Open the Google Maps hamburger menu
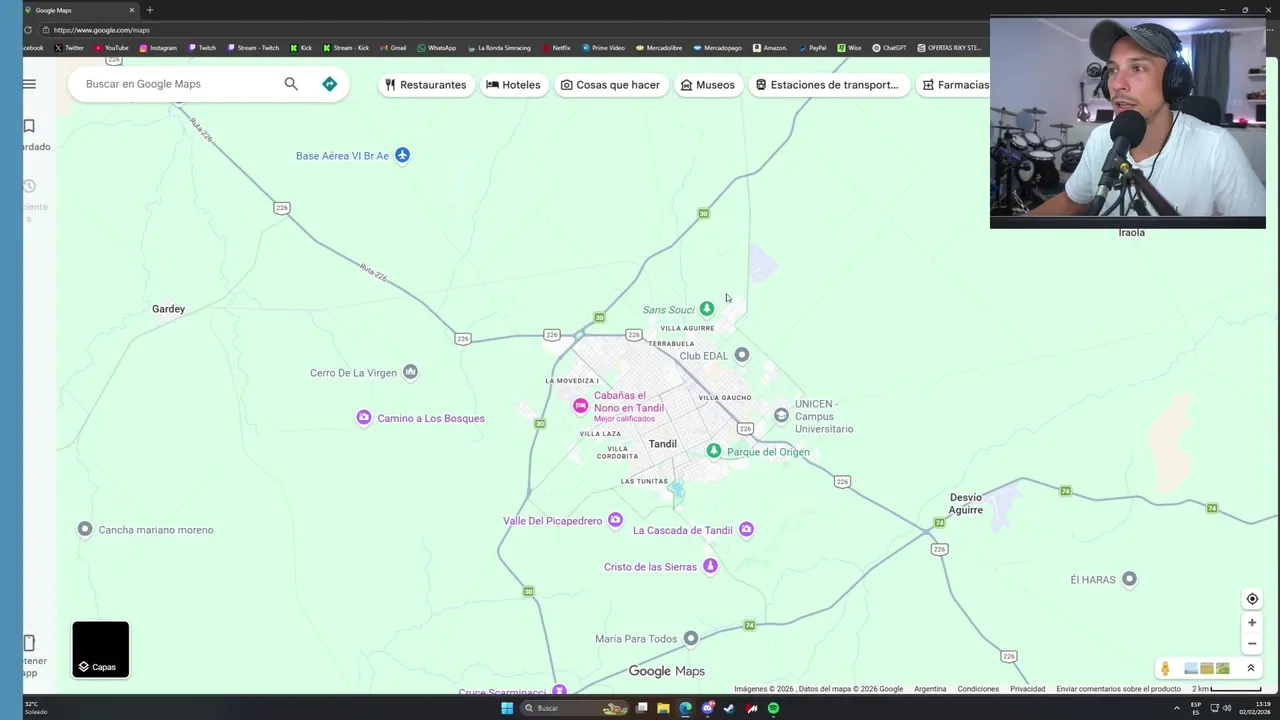1280x720 pixels. (29, 84)
